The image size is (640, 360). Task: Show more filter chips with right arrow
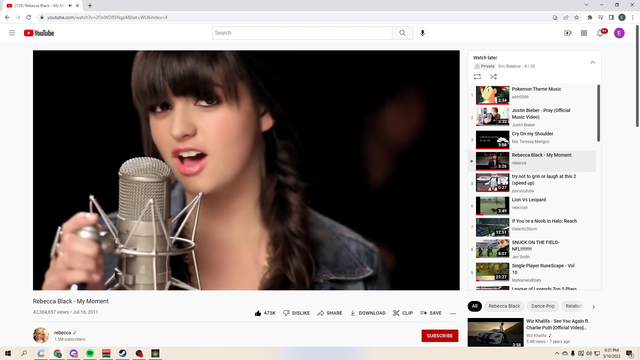tap(593, 307)
